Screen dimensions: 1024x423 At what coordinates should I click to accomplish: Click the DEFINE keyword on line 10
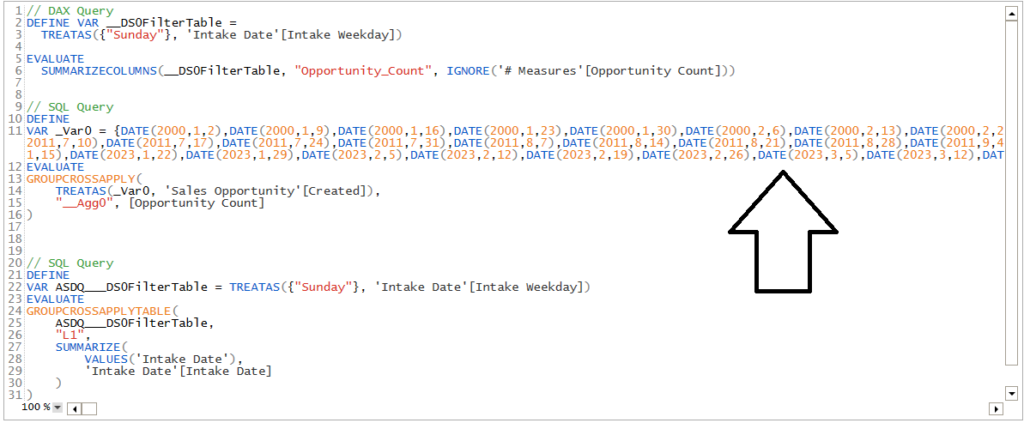click(x=48, y=119)
